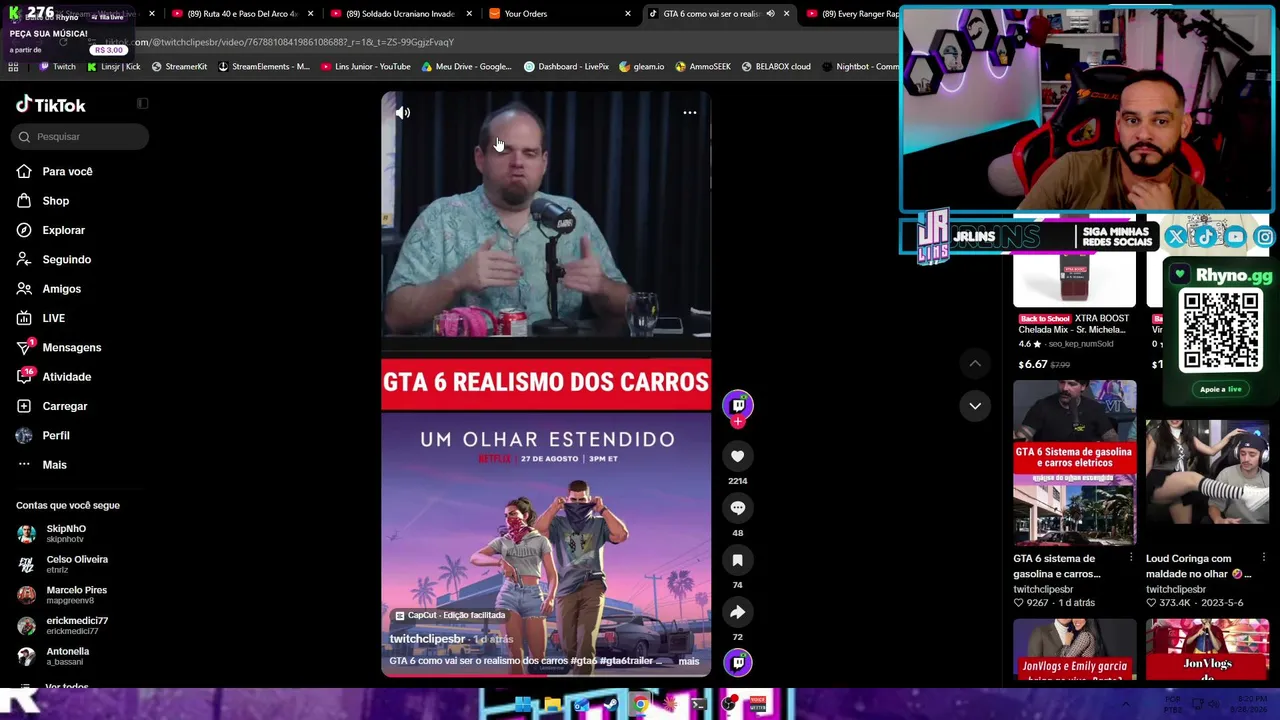Open the twitchclipesbr avatar beside the video
The width and height of the screenshot is (1280, 720).
738,404
